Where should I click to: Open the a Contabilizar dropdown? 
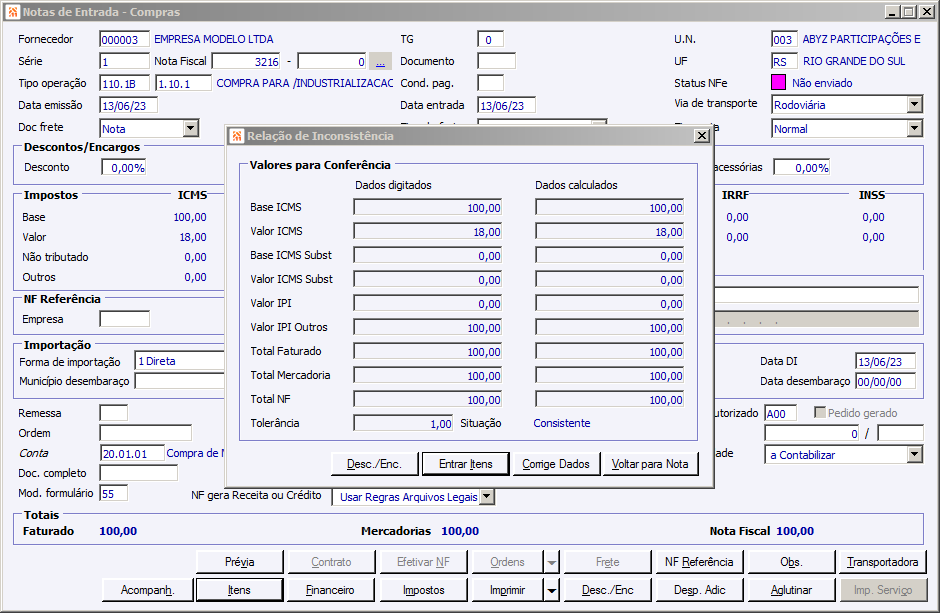pyautogui.click(x=914, y=455)
